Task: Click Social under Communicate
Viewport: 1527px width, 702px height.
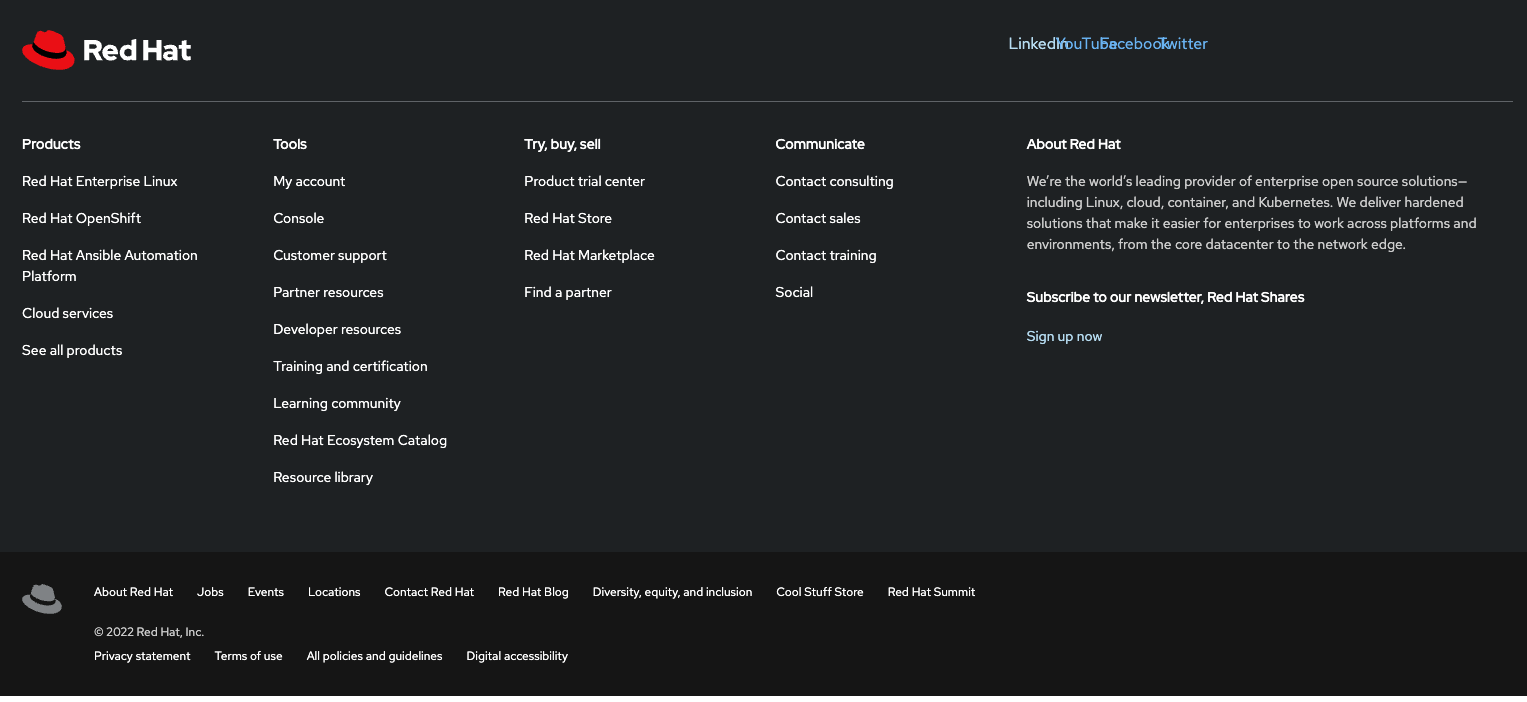Action: pyautogui.click(x=794, y=292)
